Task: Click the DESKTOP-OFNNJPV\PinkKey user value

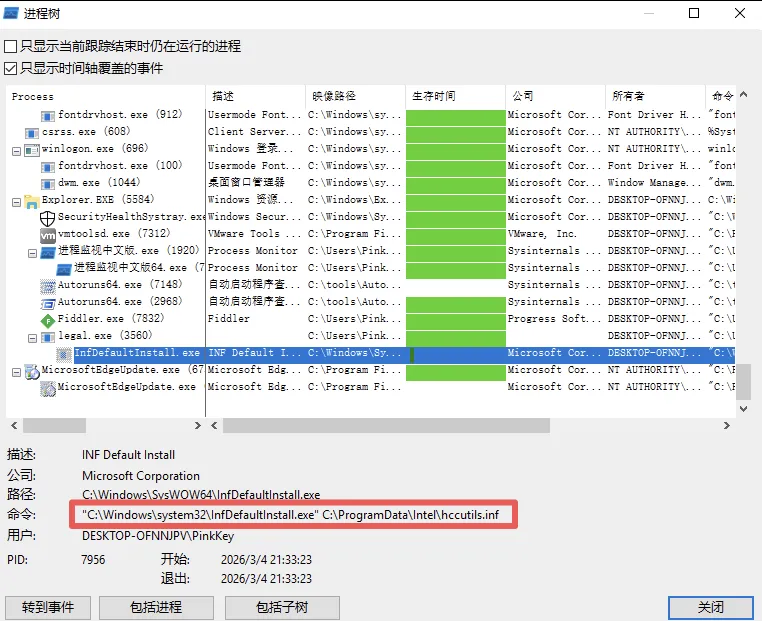Action: pos(158,536)
